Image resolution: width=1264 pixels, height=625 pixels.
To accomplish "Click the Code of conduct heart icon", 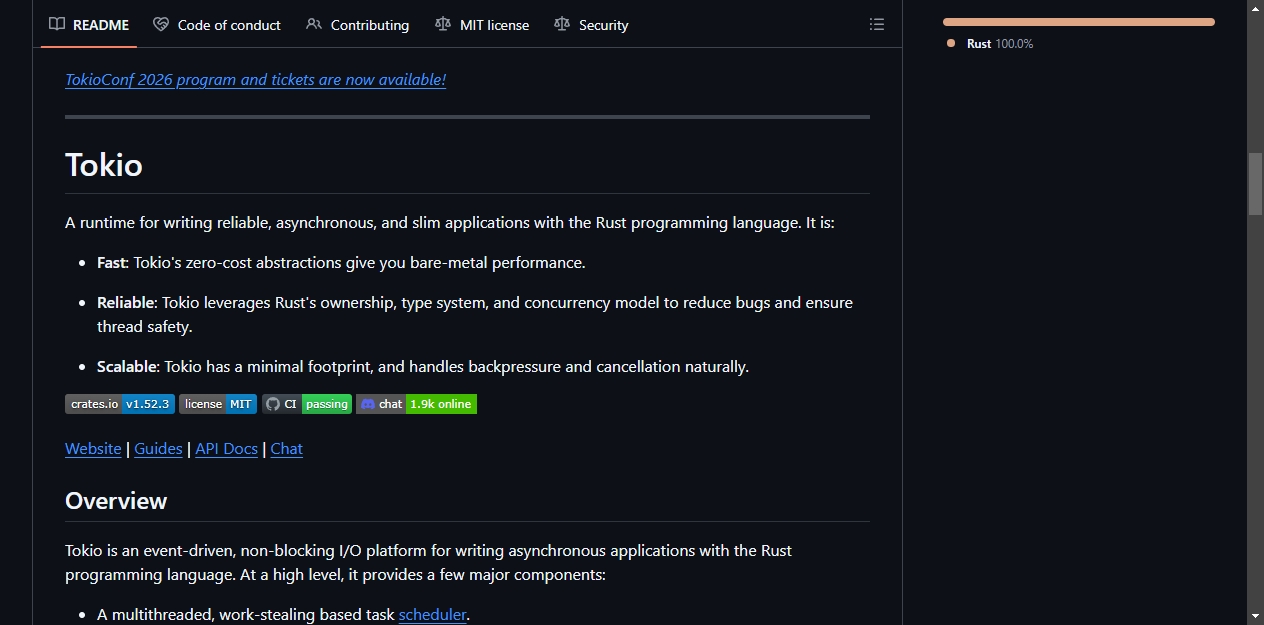I will [x=161, y=24].
